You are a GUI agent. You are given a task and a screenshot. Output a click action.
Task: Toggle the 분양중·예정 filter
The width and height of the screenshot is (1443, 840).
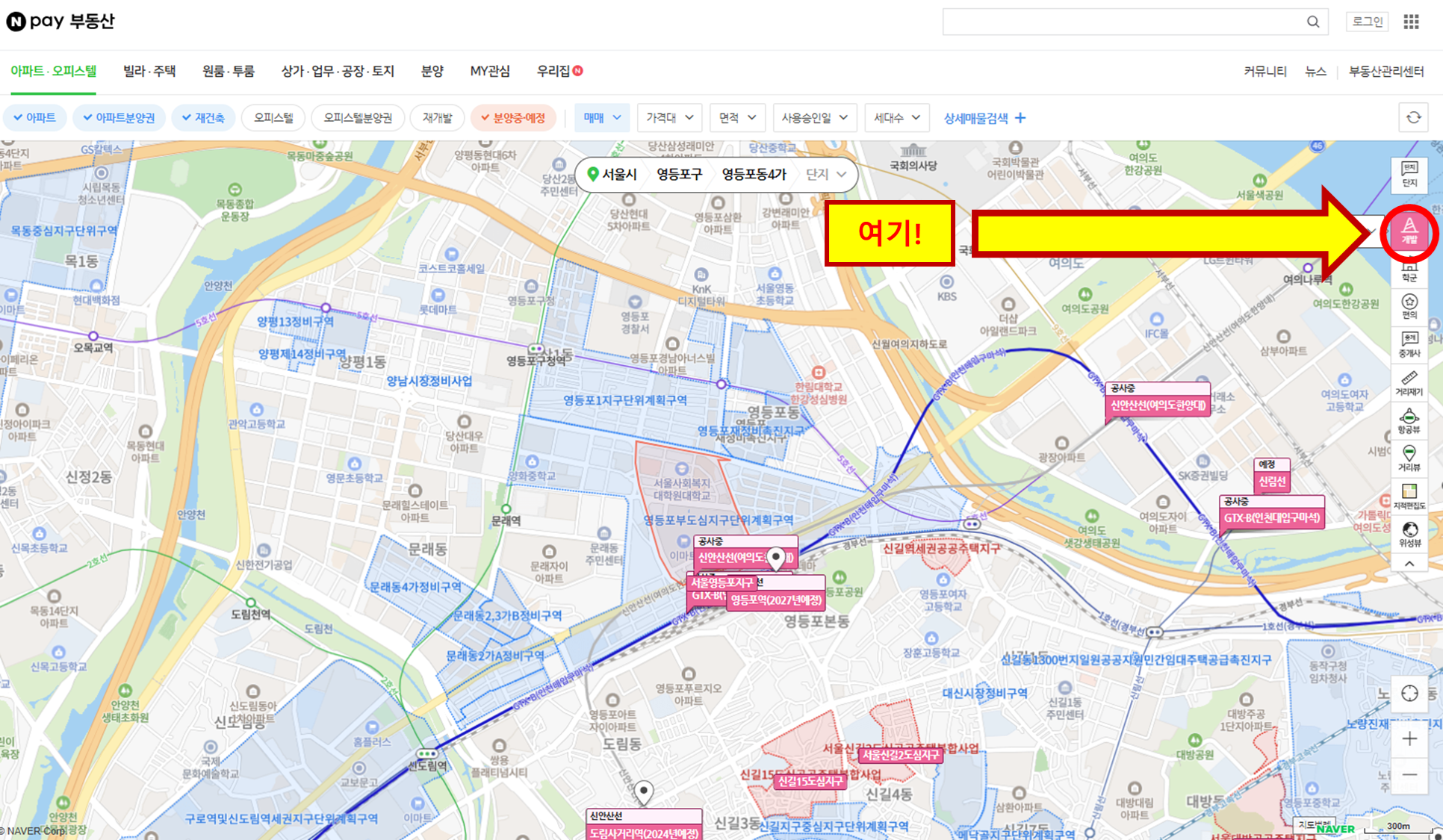tap(513, 118)
